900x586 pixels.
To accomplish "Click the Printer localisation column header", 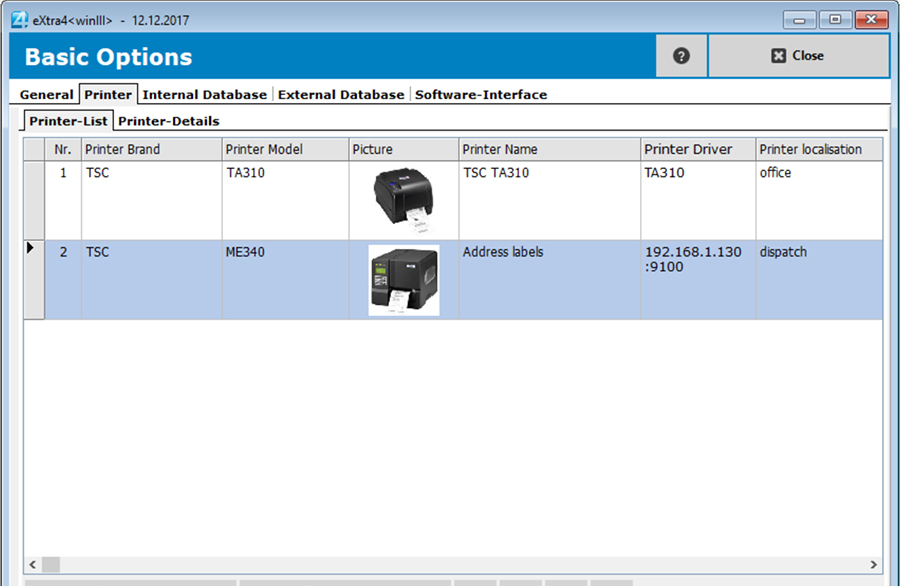I will (x=818, y=148).
